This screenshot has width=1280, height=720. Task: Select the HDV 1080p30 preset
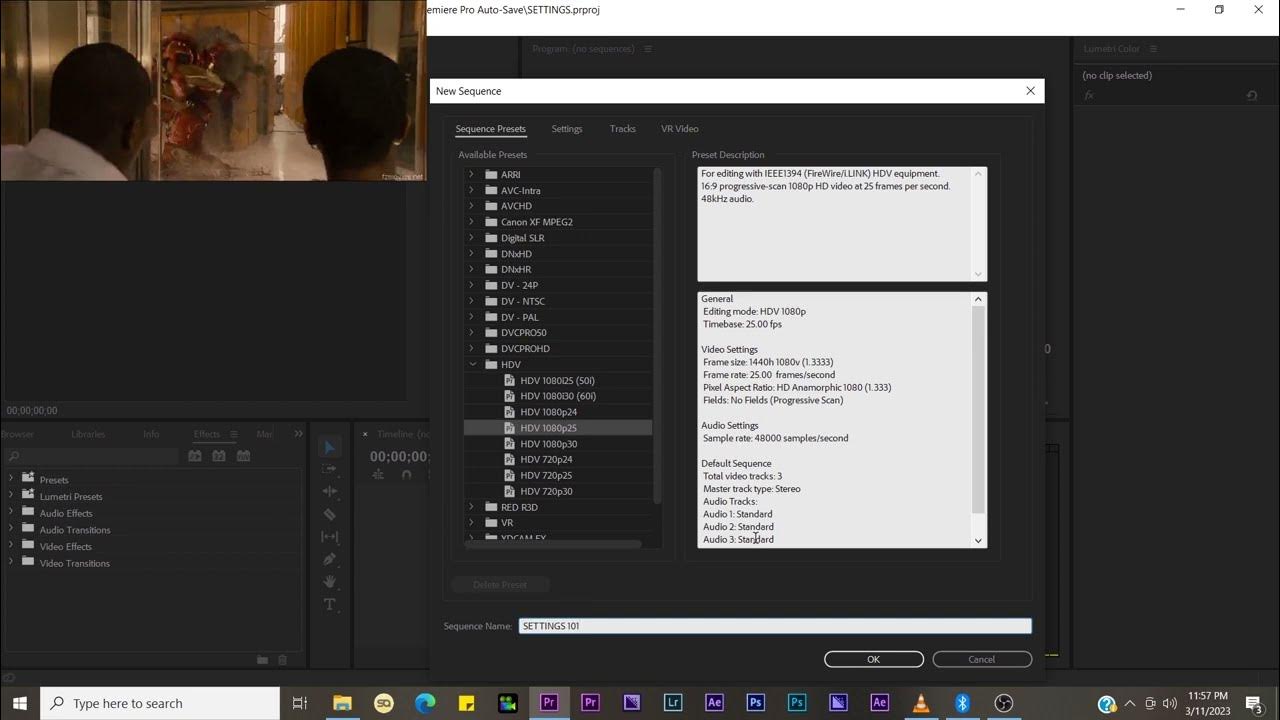tap(548, 444)
